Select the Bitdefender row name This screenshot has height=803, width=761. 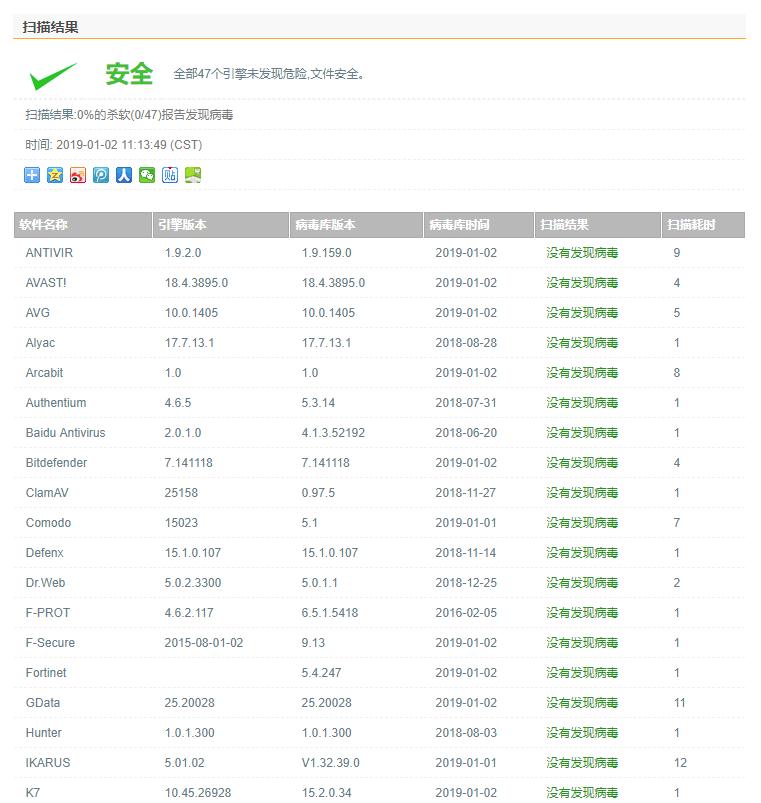[x=56, y=462]
